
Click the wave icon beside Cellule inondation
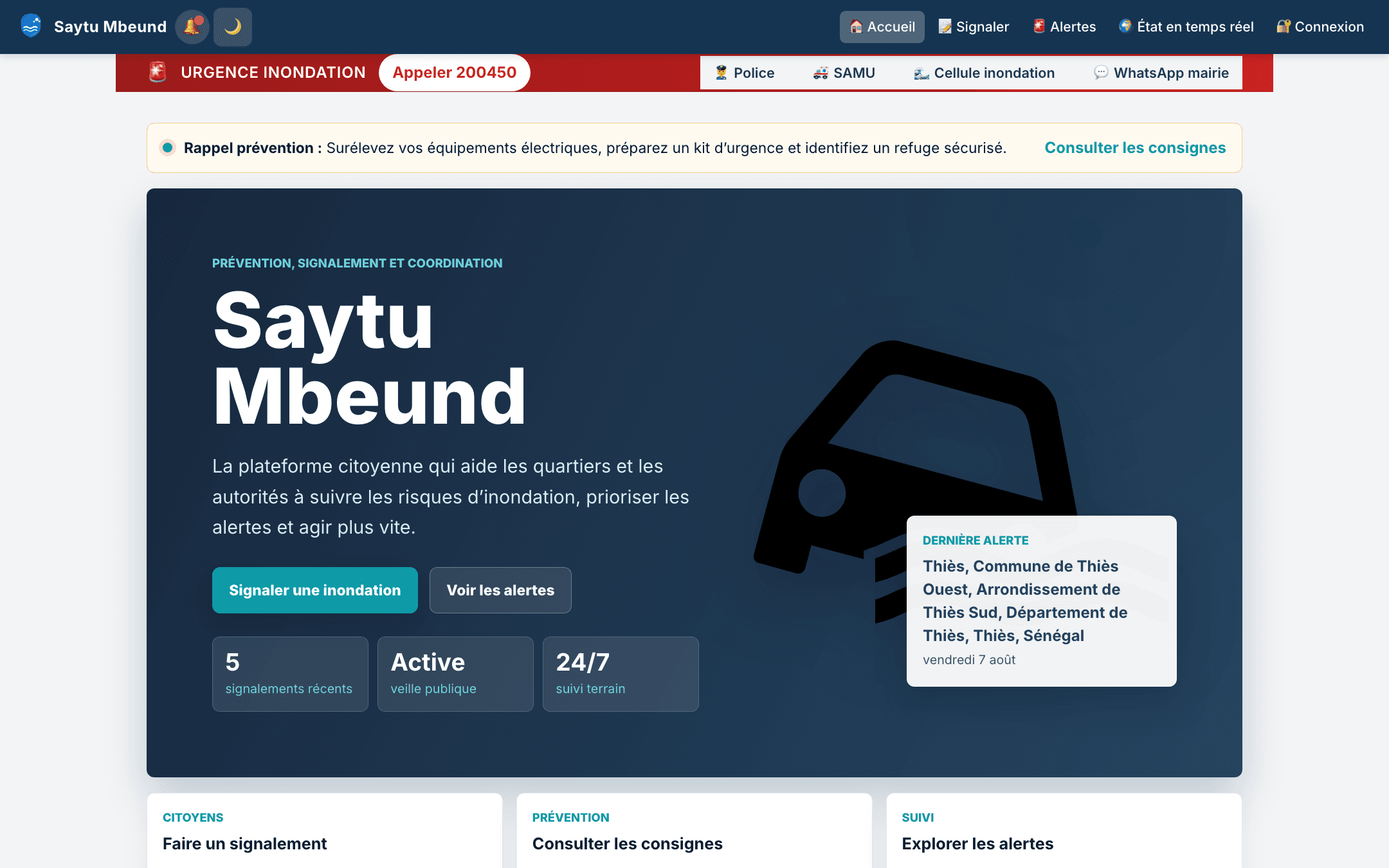(x=921, y=73)
